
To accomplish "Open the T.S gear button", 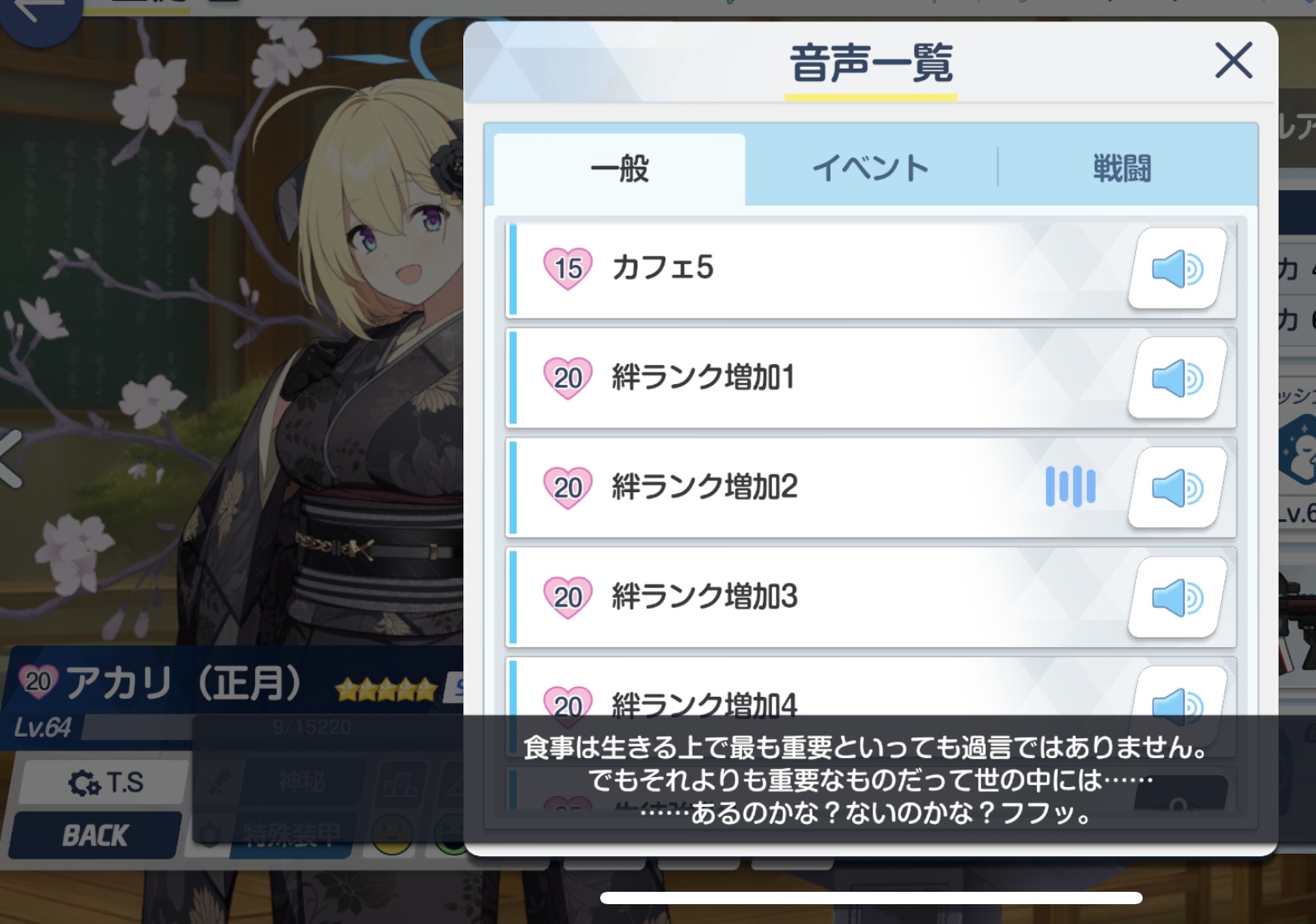I will click(104, 782).
